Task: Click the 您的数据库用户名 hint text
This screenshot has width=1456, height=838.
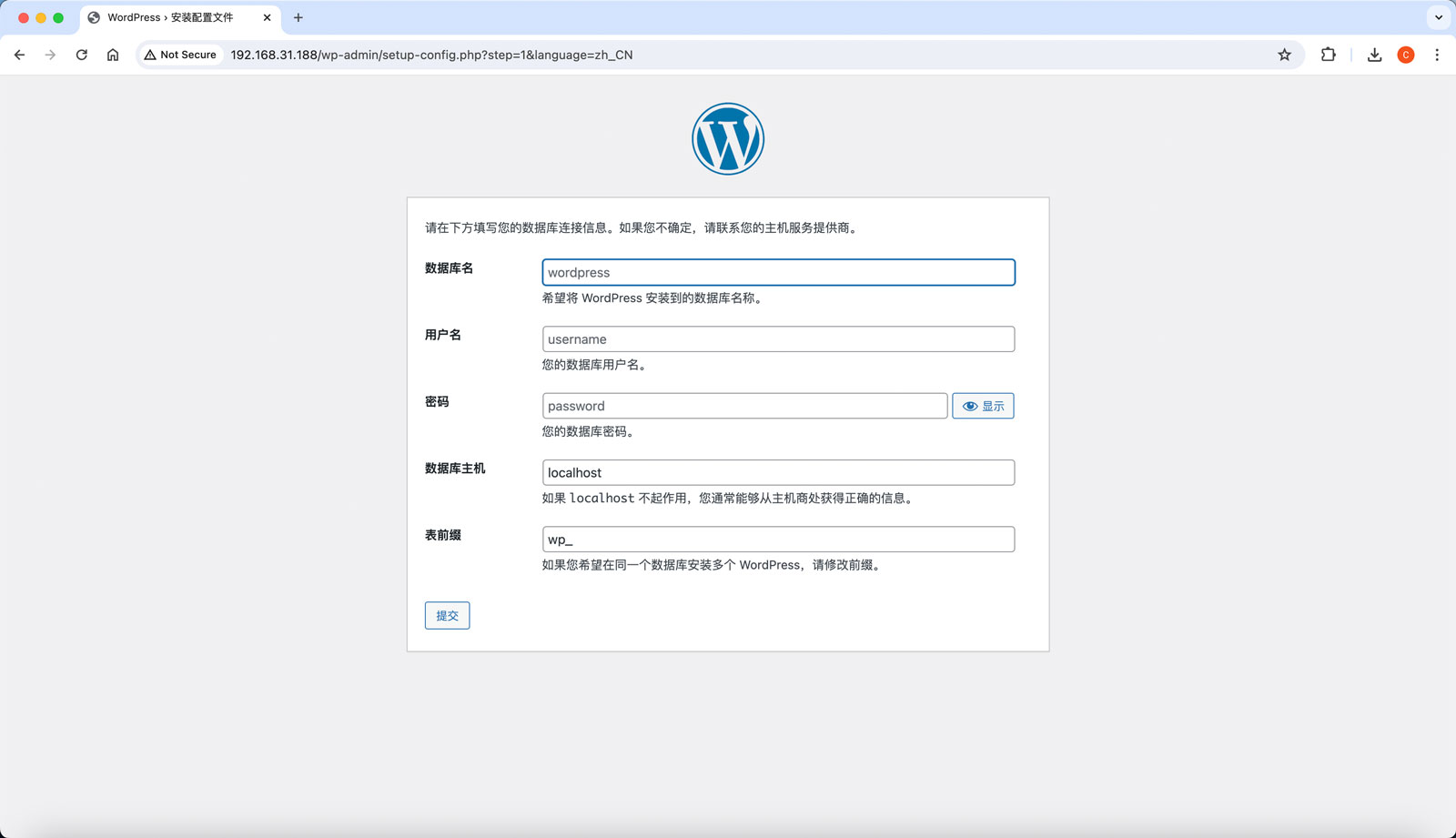Action: 596,364
